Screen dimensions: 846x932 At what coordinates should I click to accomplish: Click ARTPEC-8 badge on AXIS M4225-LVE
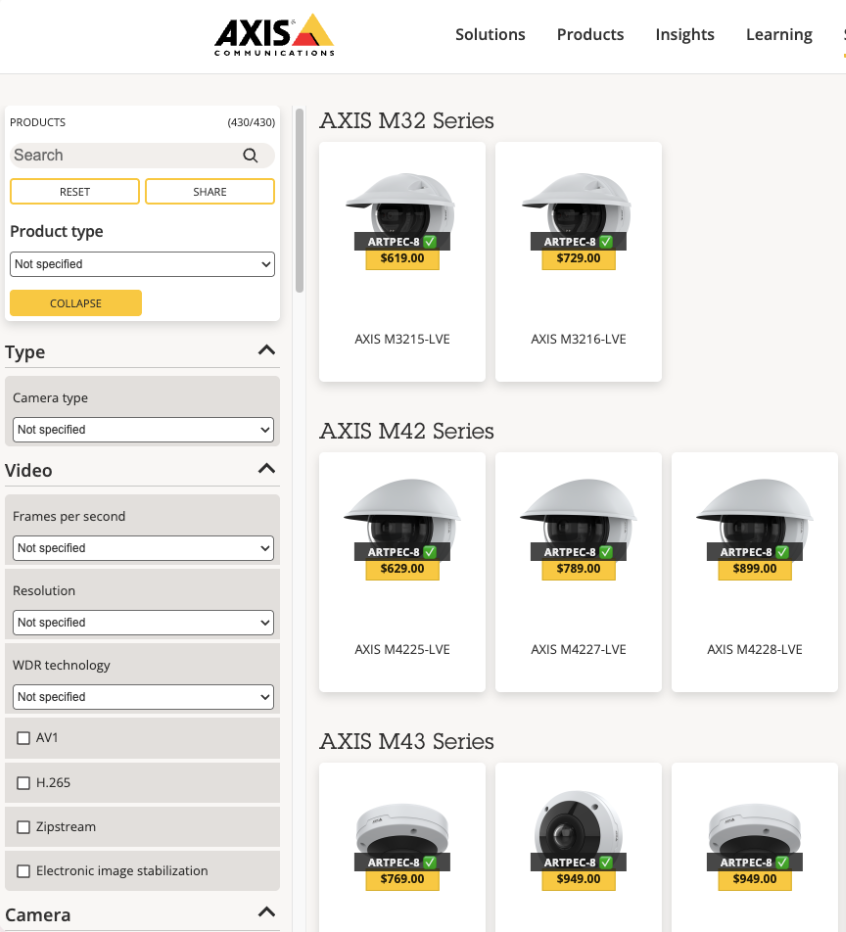coord(402,552)
